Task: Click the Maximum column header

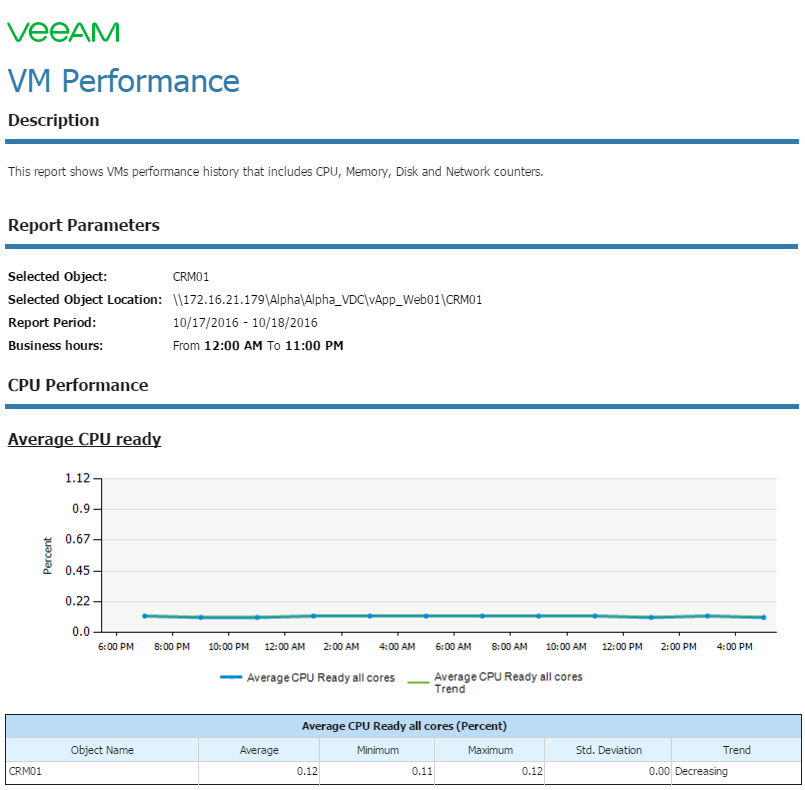Action: click(490, 750)
